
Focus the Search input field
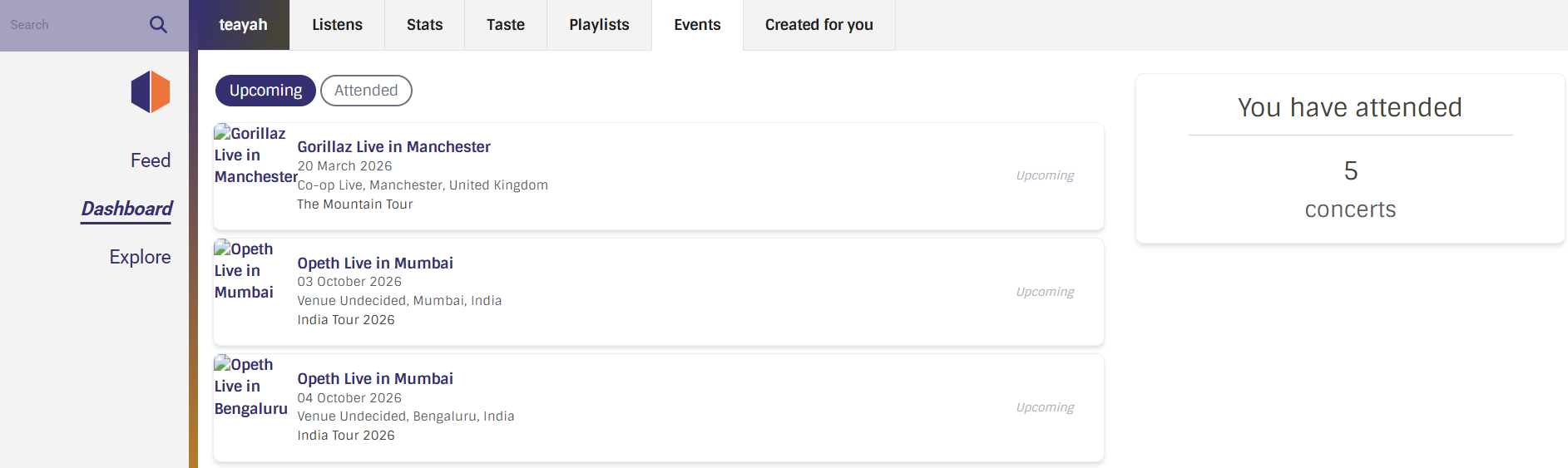click(x=71, y=25)
